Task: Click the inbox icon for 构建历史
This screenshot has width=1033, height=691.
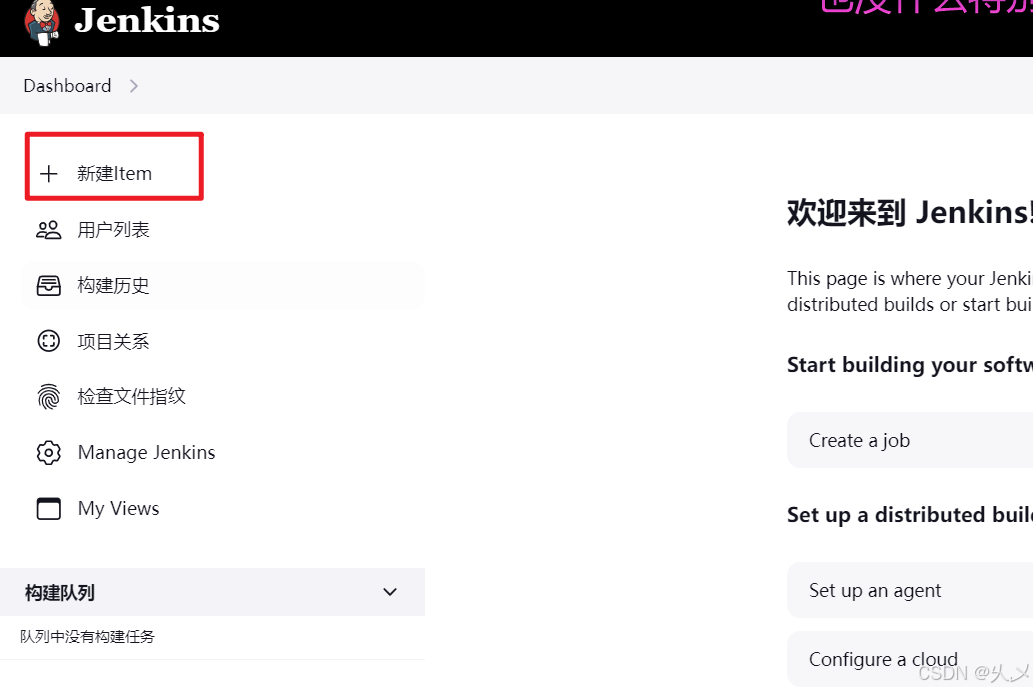Action: (49, 285)
